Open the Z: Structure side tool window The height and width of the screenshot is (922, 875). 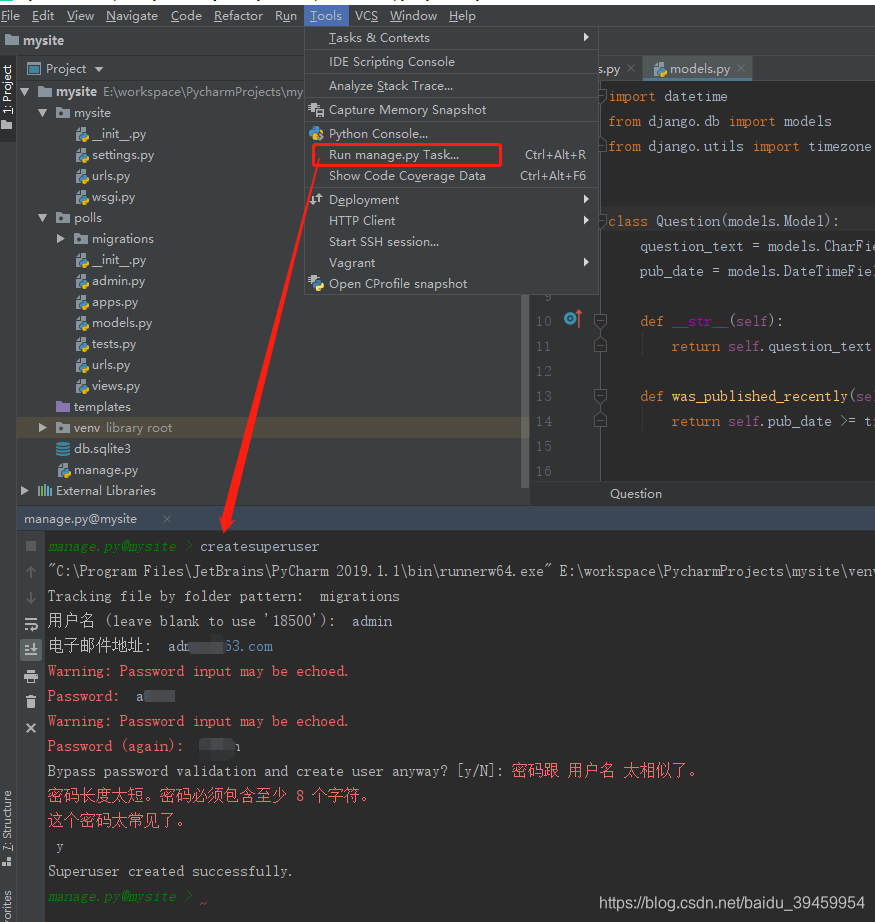pos(7,828)
